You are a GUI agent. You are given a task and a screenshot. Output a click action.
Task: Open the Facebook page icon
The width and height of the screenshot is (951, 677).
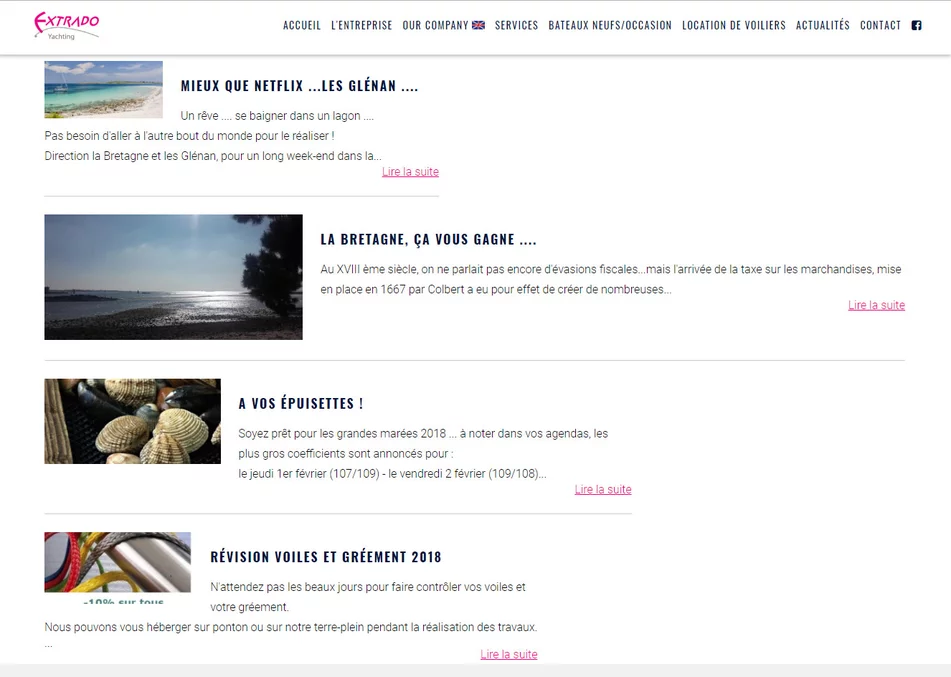(x=916, y=25)
